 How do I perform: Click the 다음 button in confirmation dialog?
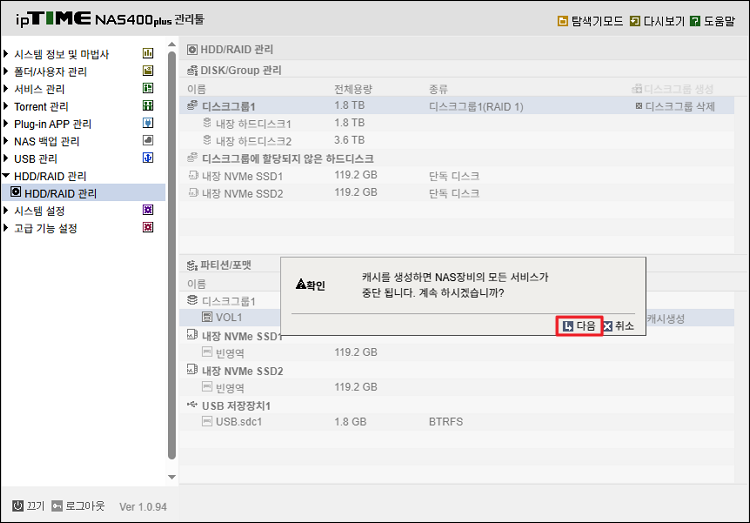pos(580,326)
